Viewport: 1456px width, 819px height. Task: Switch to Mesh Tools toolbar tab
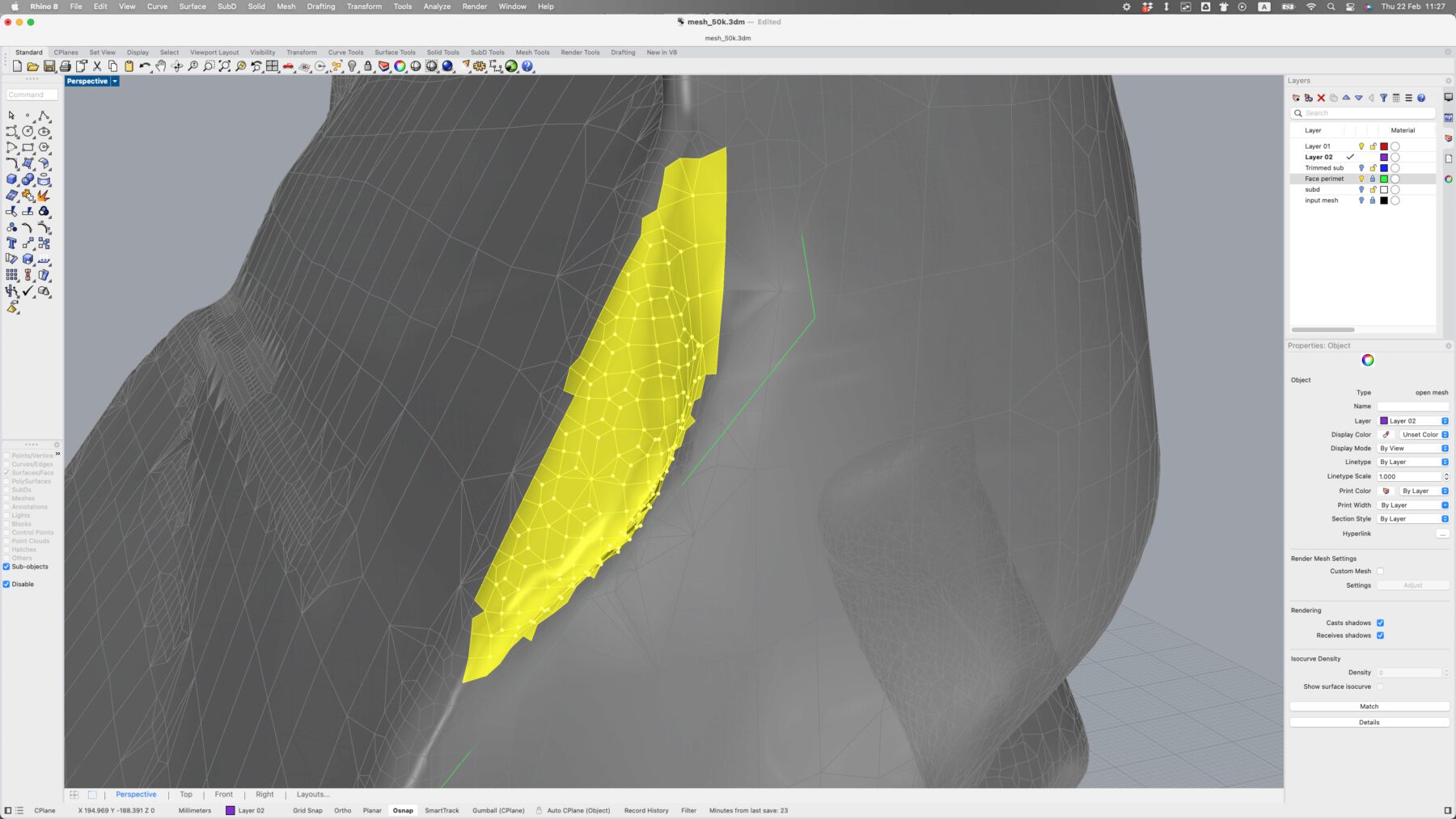pos(532,53)
